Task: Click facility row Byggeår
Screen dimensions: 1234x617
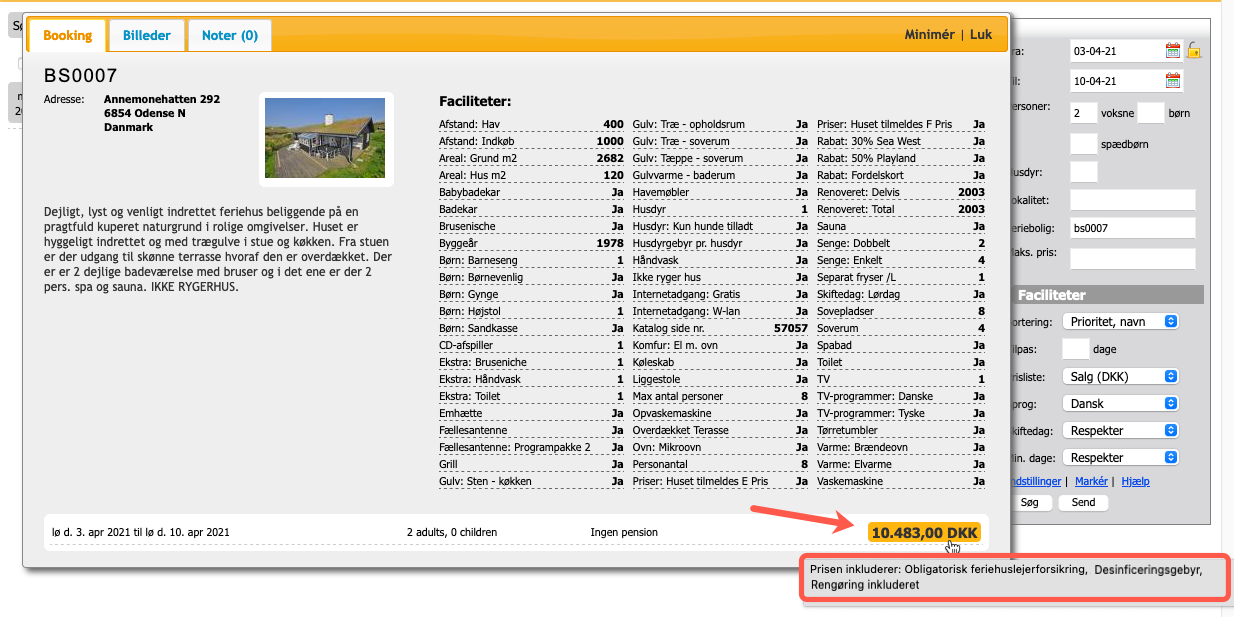Action: (531, 243)
